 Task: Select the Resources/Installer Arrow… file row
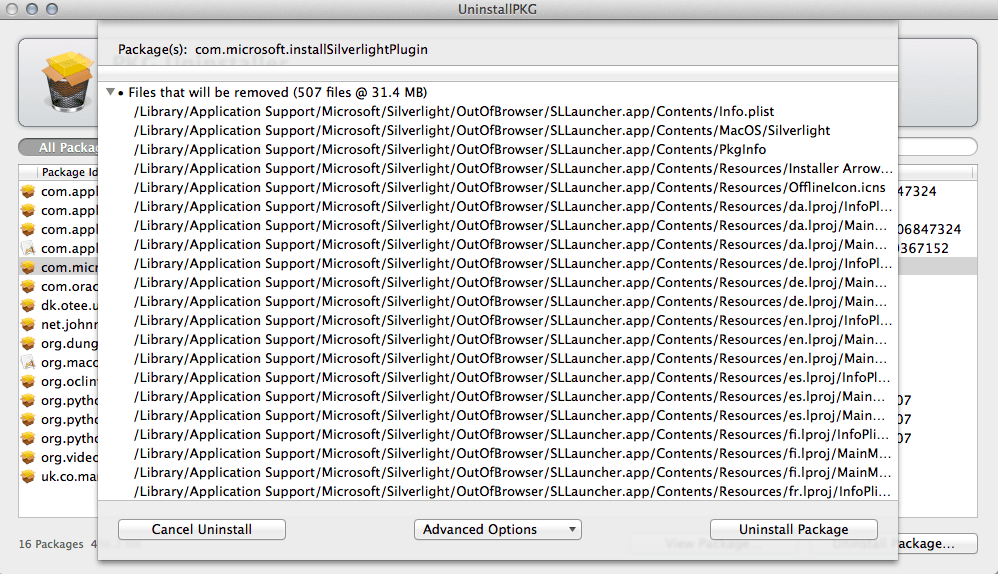[498, 169]
